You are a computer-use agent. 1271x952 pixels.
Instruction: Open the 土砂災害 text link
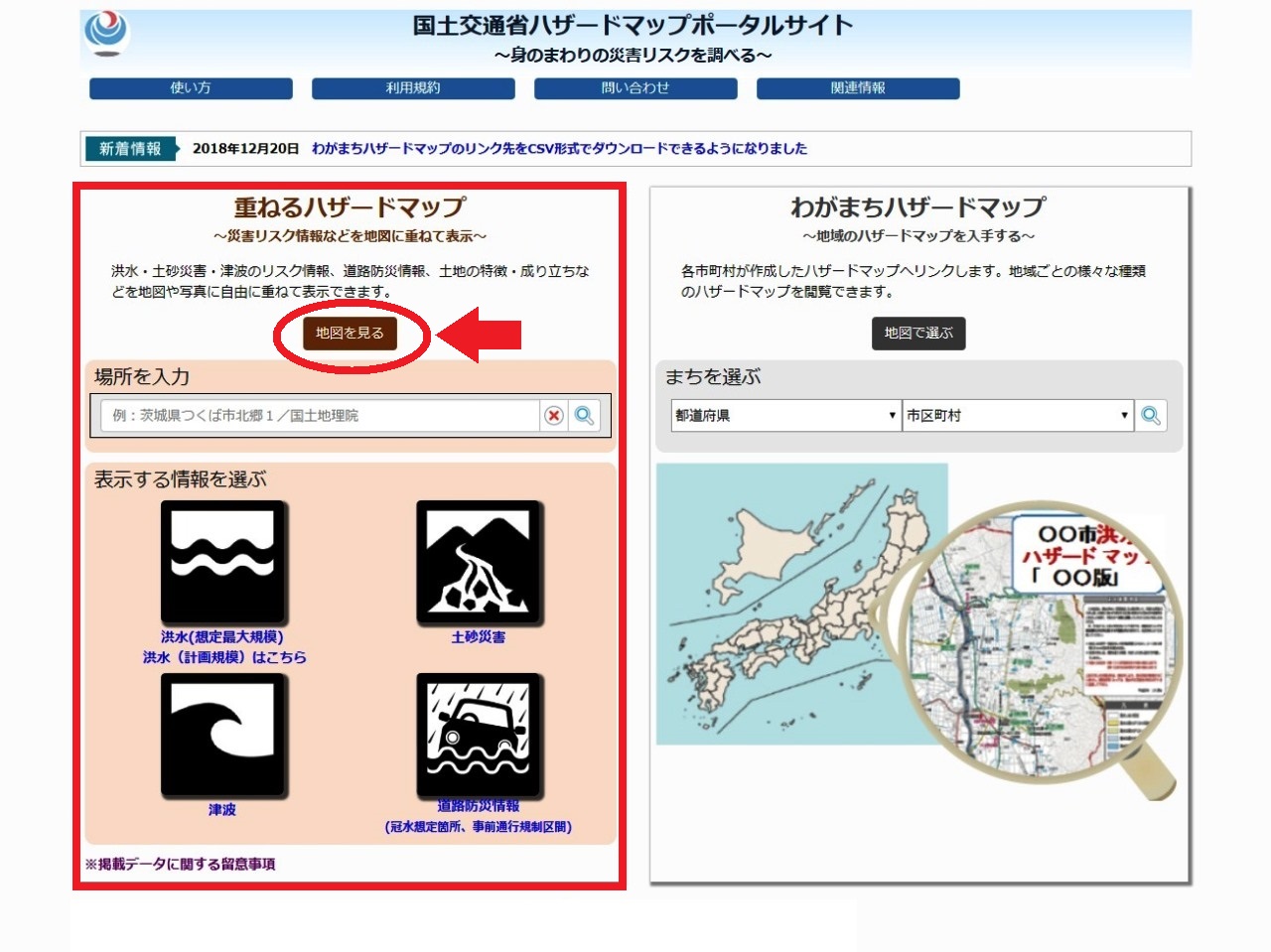(479, 637)
